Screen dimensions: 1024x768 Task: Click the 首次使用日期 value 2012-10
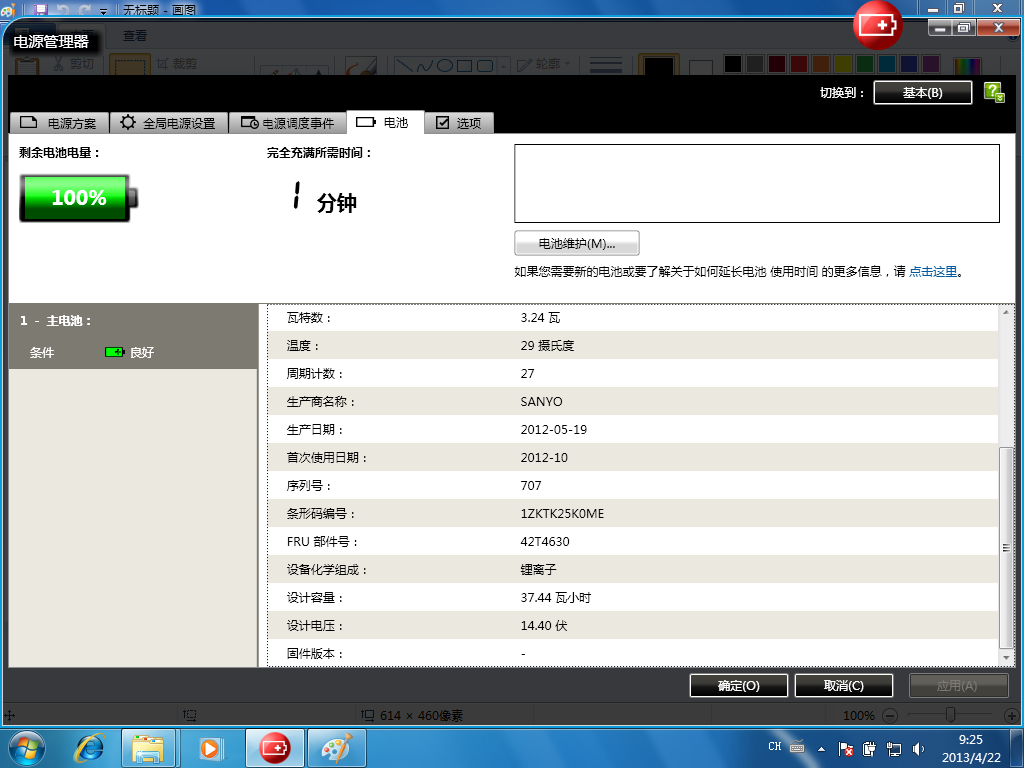pyautogui.click(x=544, y=458)
